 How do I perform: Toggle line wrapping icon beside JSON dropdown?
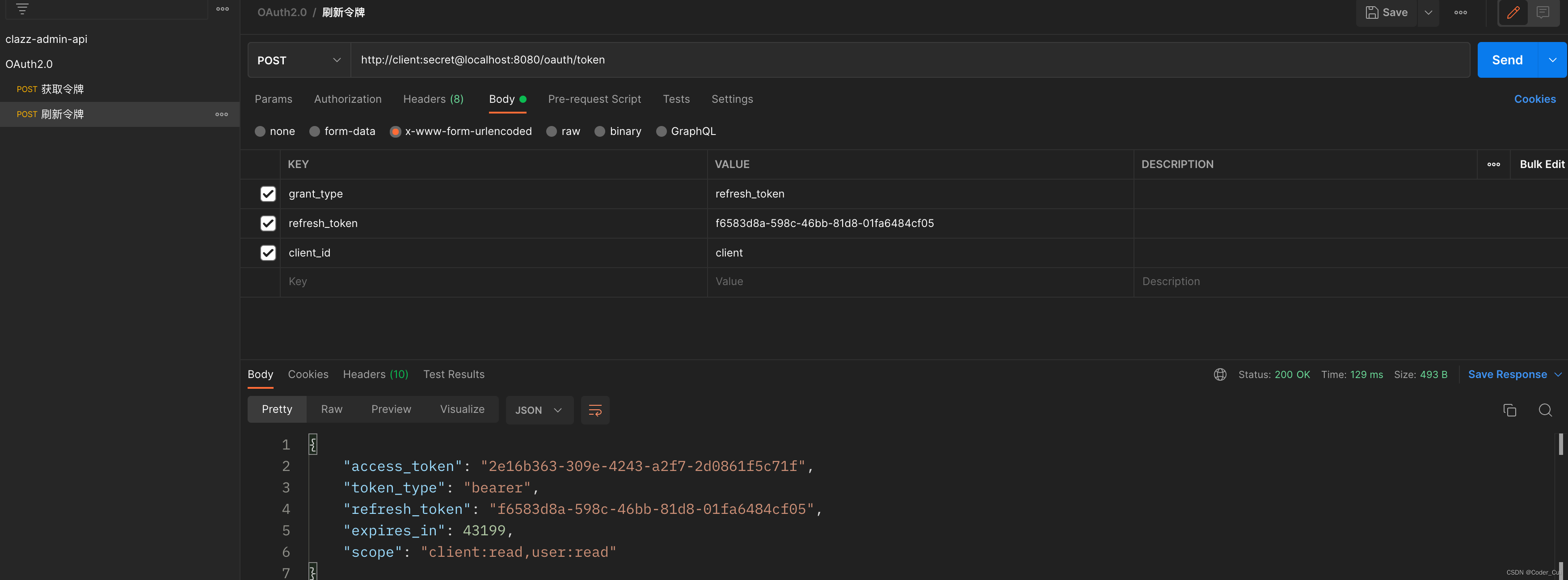pyautogui.click(x=594, y=410)
